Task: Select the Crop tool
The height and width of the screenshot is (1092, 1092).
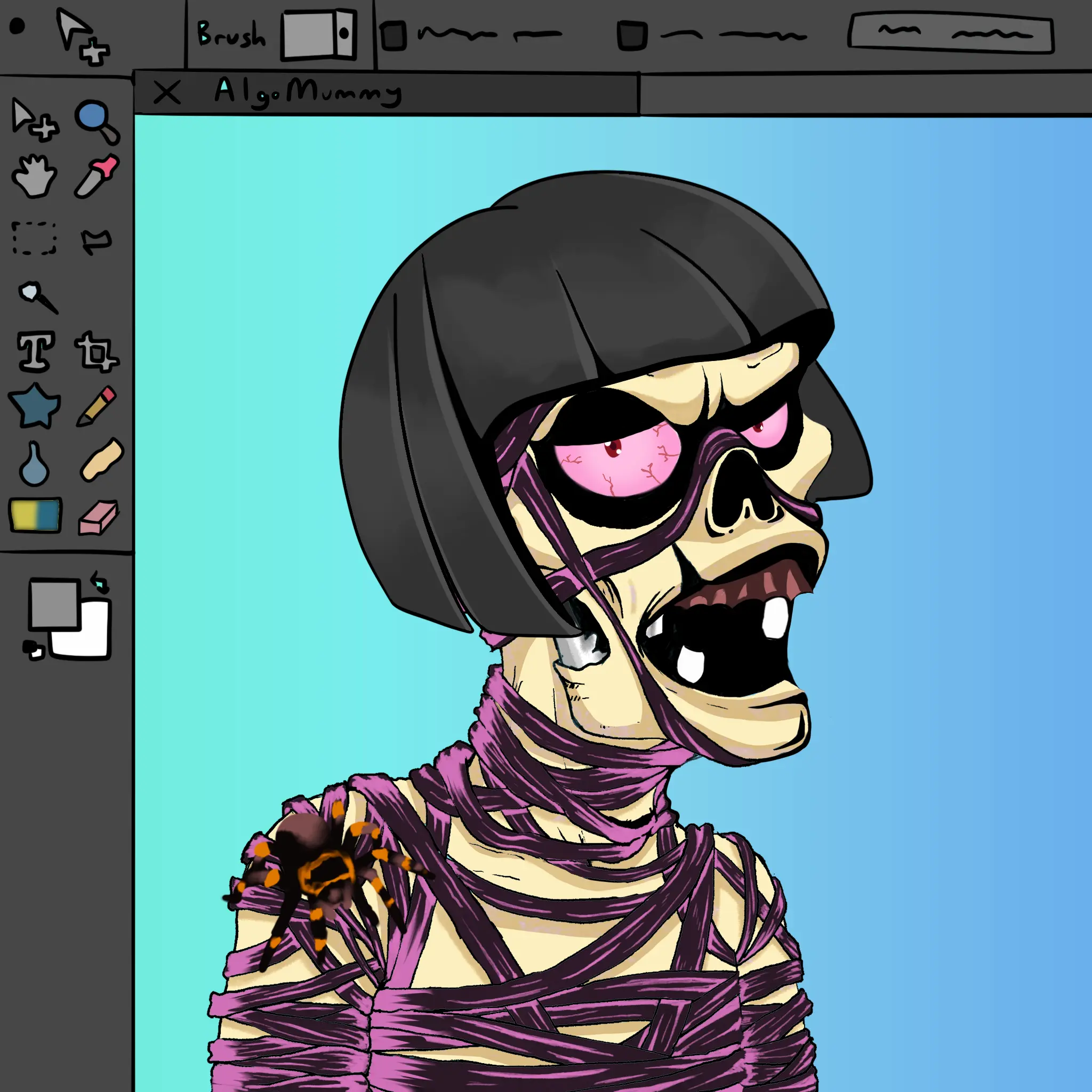Action: tap(96, 352)
